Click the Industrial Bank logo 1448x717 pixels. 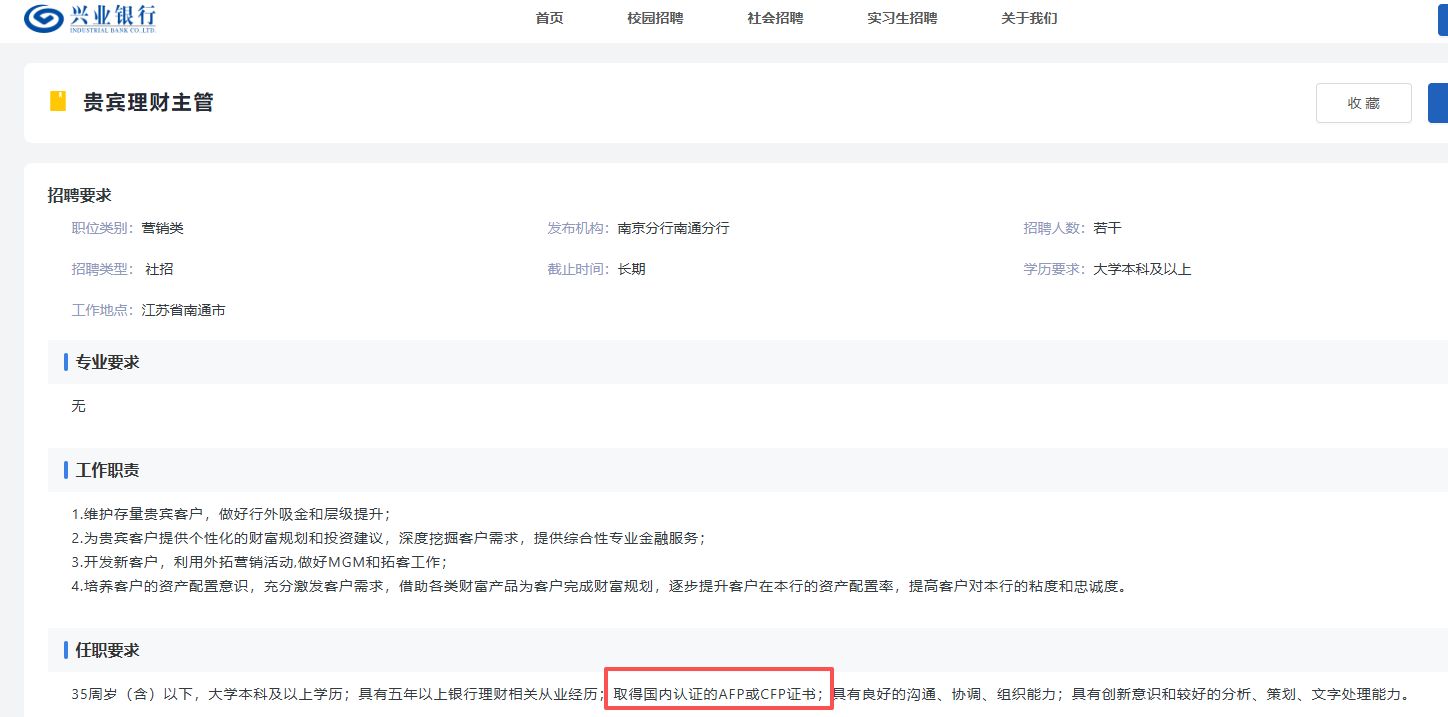point(90,18)
